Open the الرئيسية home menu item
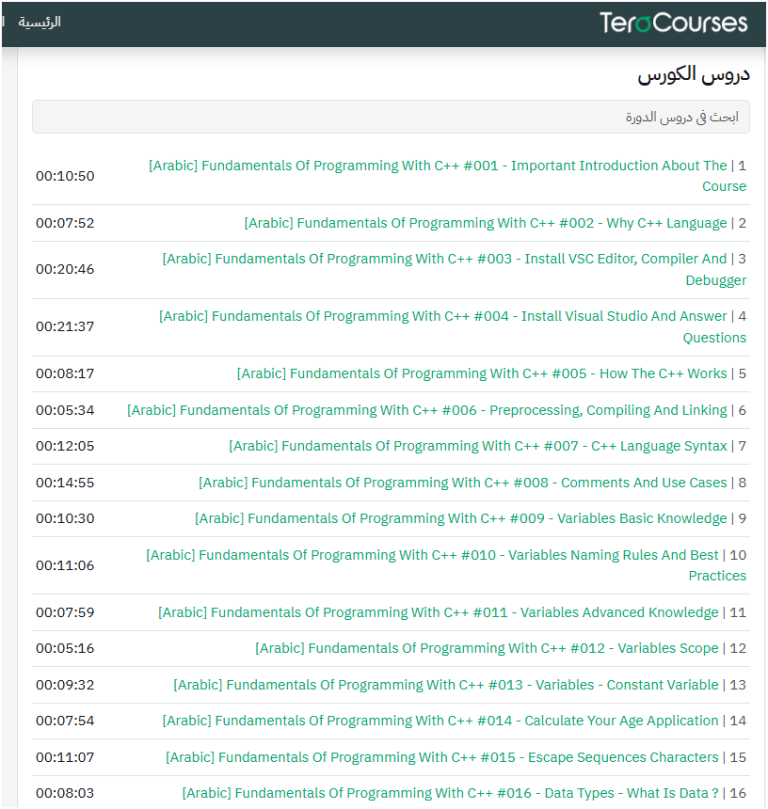The width and height of the screenshot is (768, 809). click(x=40, y=22)
